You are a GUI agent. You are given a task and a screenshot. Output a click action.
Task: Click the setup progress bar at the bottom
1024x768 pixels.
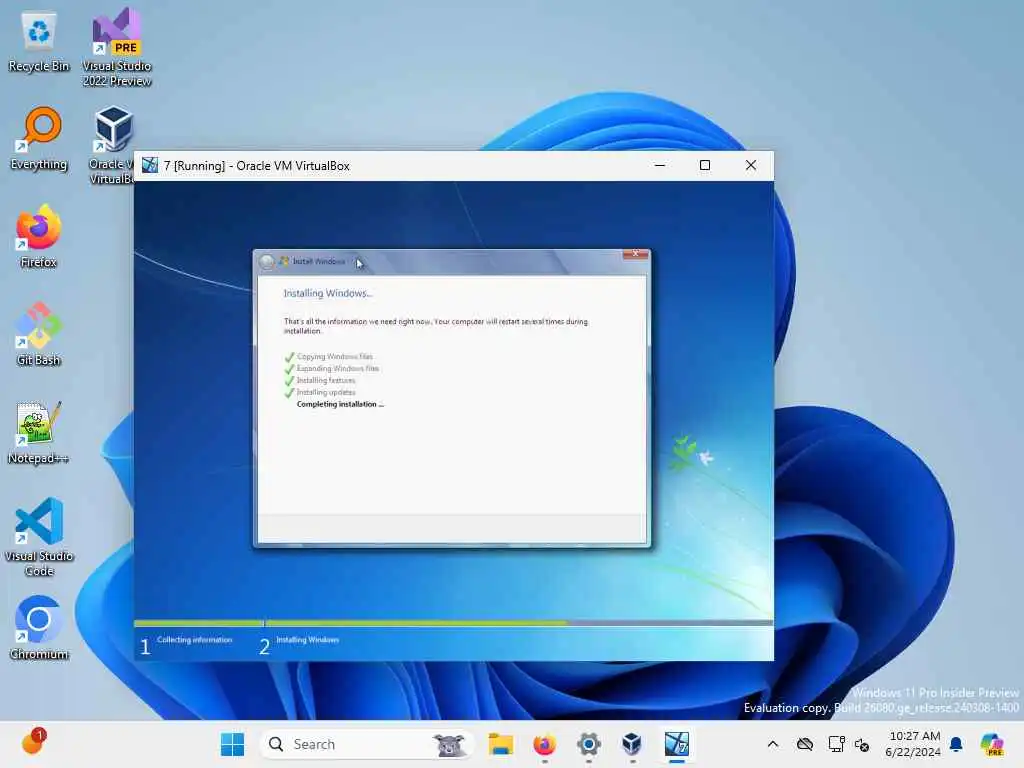point(453,623)
